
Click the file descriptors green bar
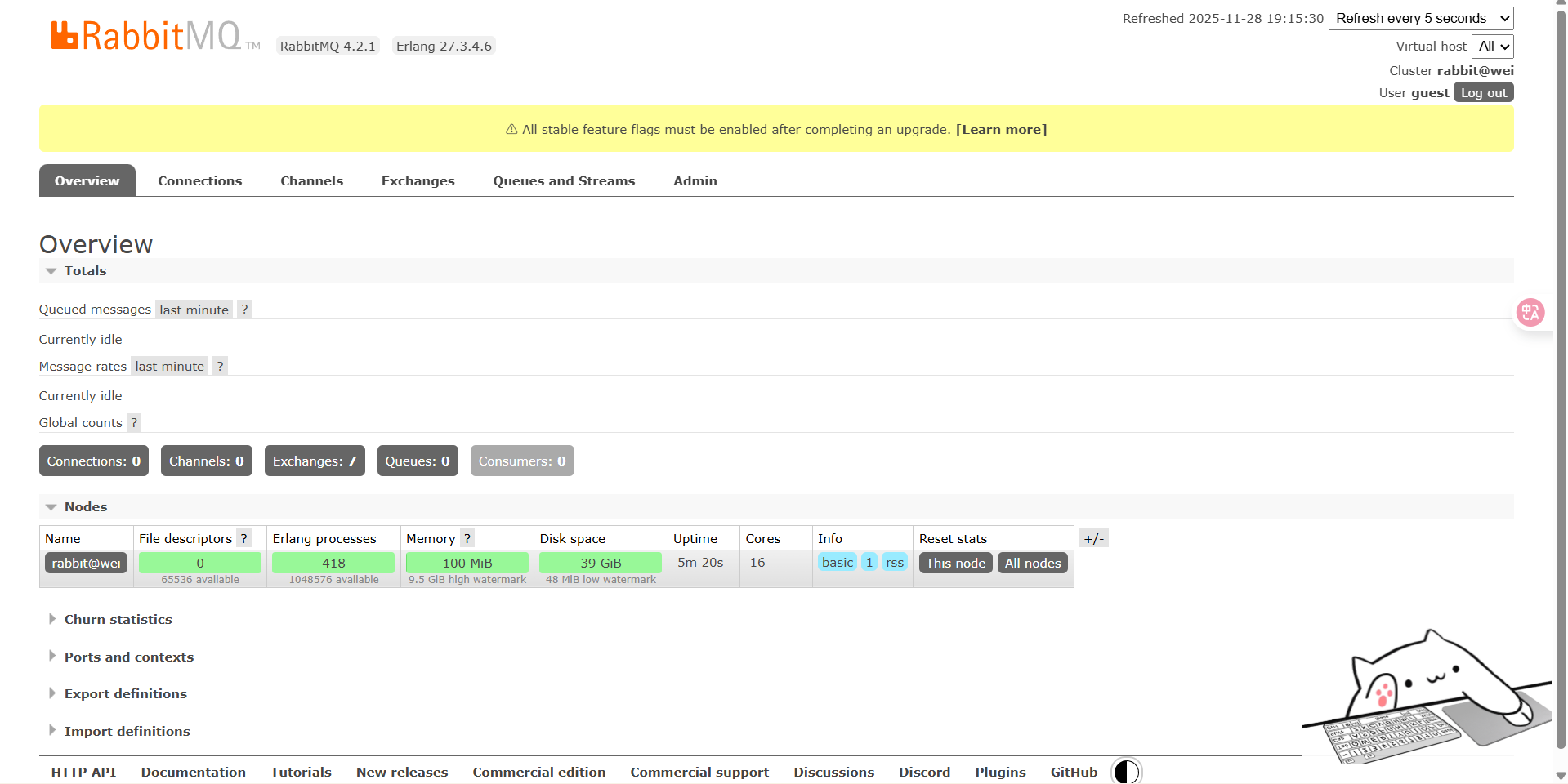[200, 563]
